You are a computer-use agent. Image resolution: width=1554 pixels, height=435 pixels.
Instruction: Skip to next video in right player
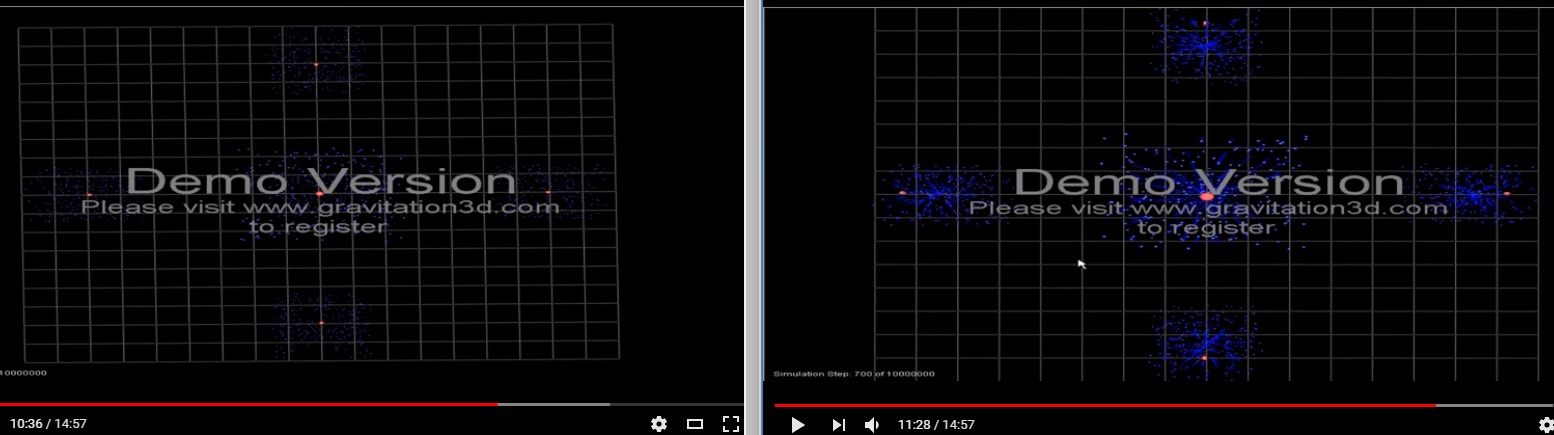point(838,425)
